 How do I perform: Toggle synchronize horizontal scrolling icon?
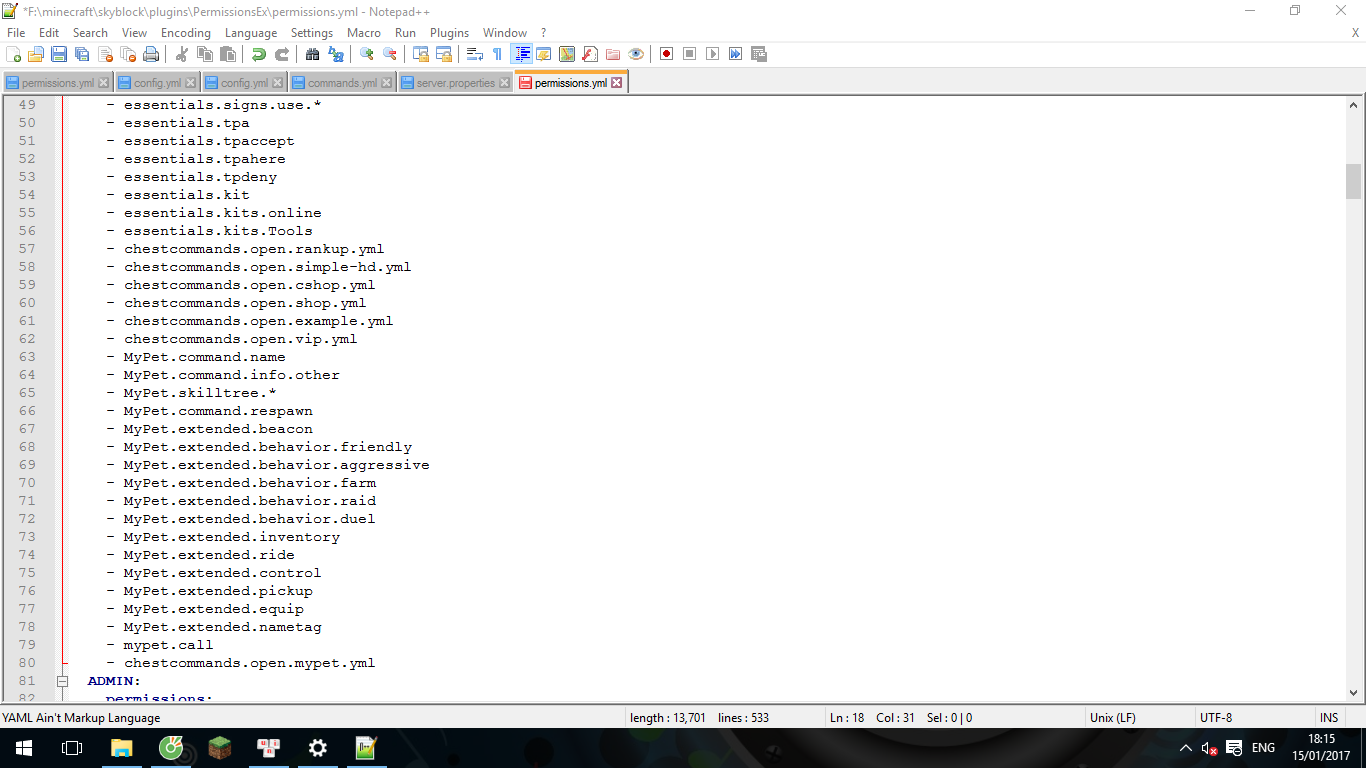click(x=444, y=54)
